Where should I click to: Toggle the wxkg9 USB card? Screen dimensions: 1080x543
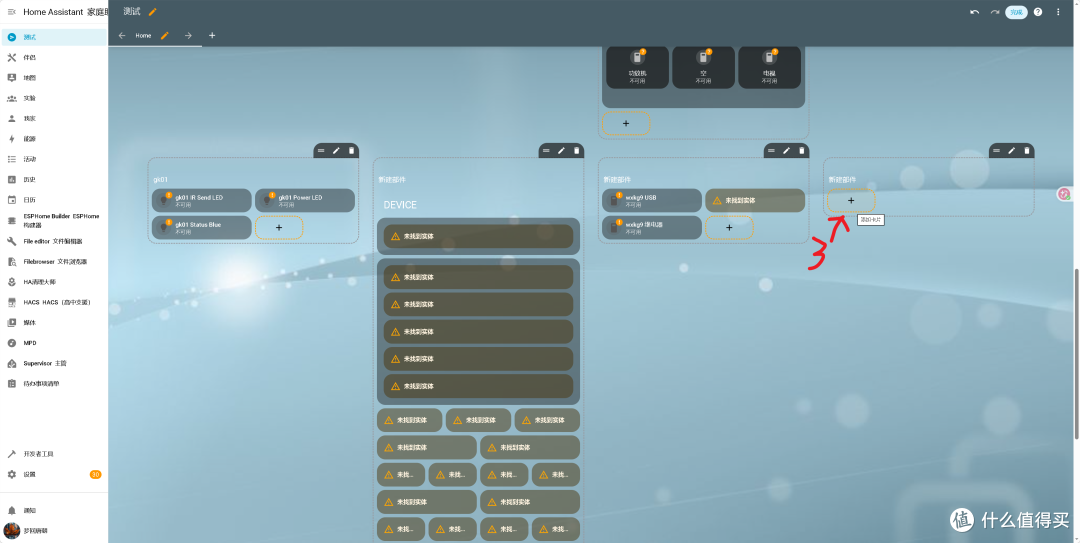point(652,201)
